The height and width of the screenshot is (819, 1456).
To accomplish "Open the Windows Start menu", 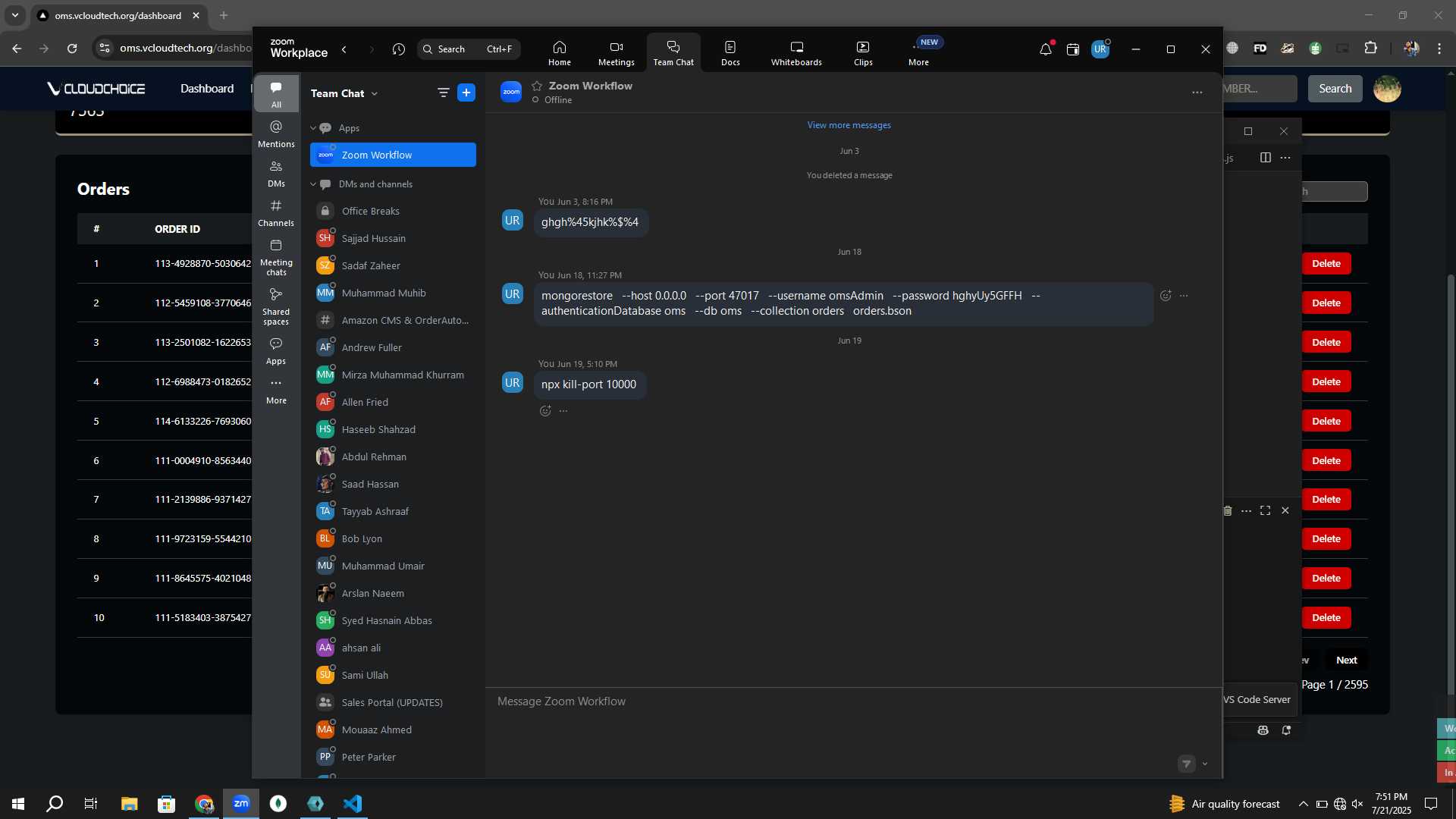I will click(x=18, y=804).
